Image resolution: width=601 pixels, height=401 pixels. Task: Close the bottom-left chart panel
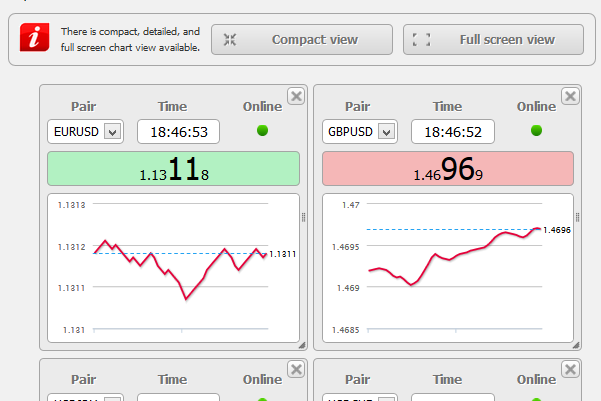click(x=296, y=369)
